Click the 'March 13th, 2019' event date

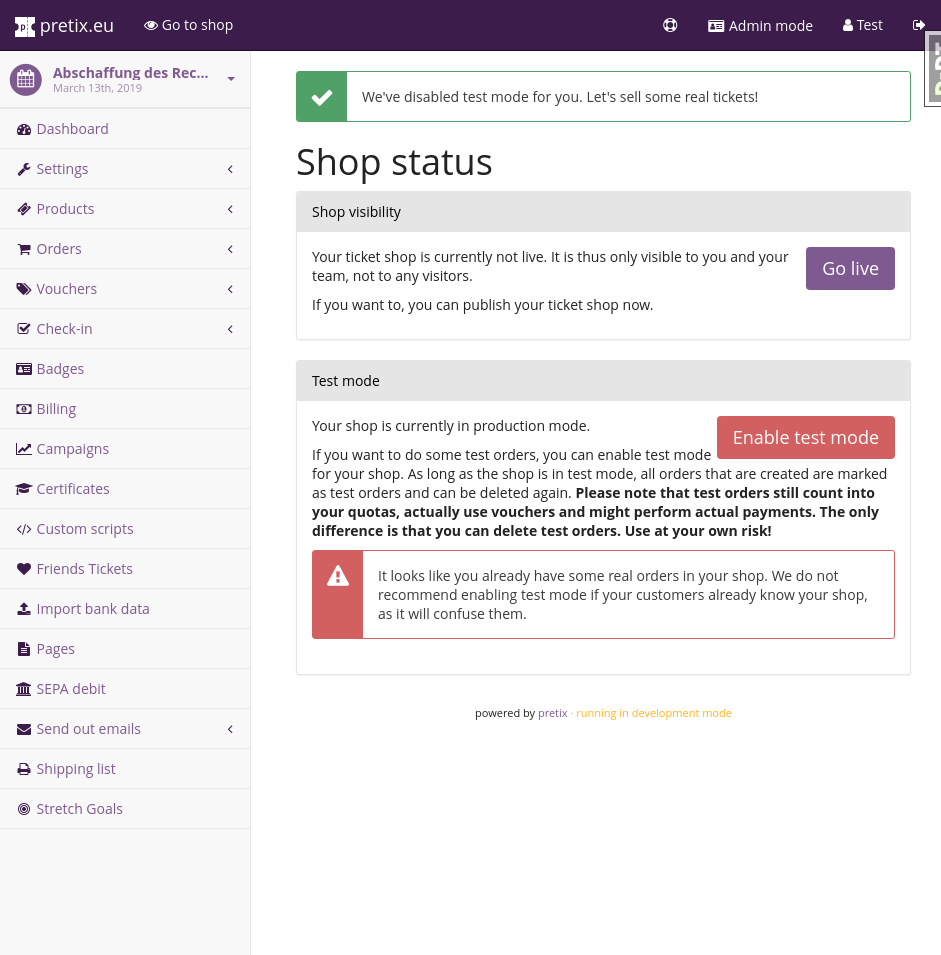(x=97, y=88)
